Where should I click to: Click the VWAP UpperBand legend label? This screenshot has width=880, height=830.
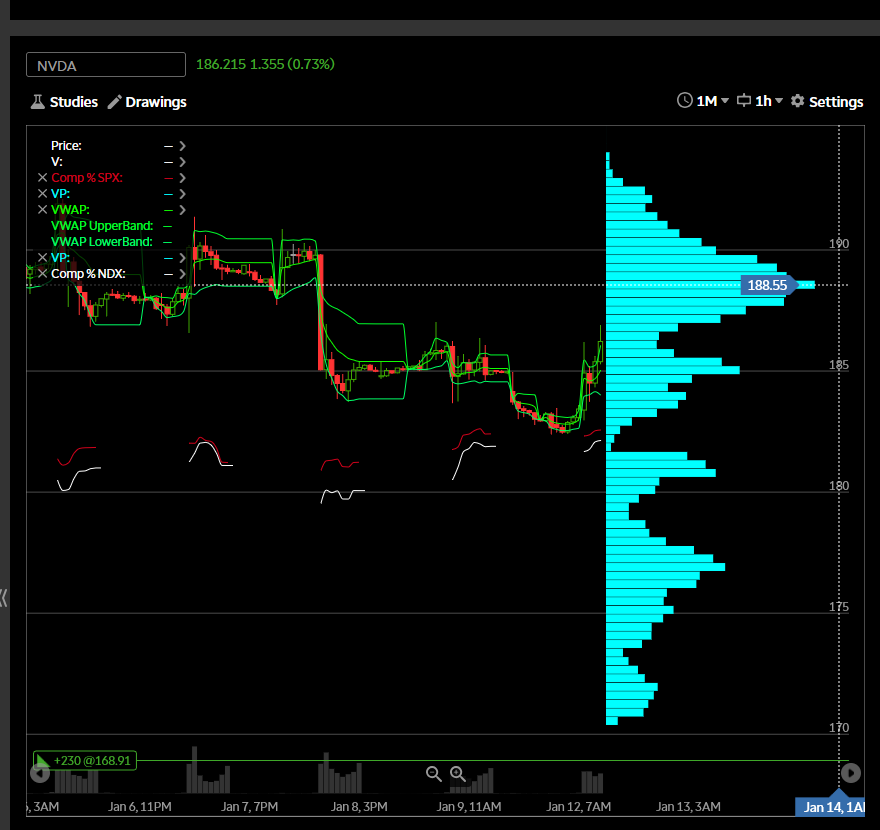(102, 226)
